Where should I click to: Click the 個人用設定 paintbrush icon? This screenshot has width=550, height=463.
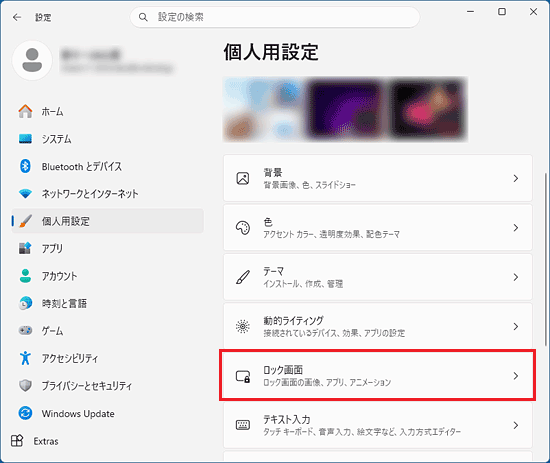tap(25, 221)
